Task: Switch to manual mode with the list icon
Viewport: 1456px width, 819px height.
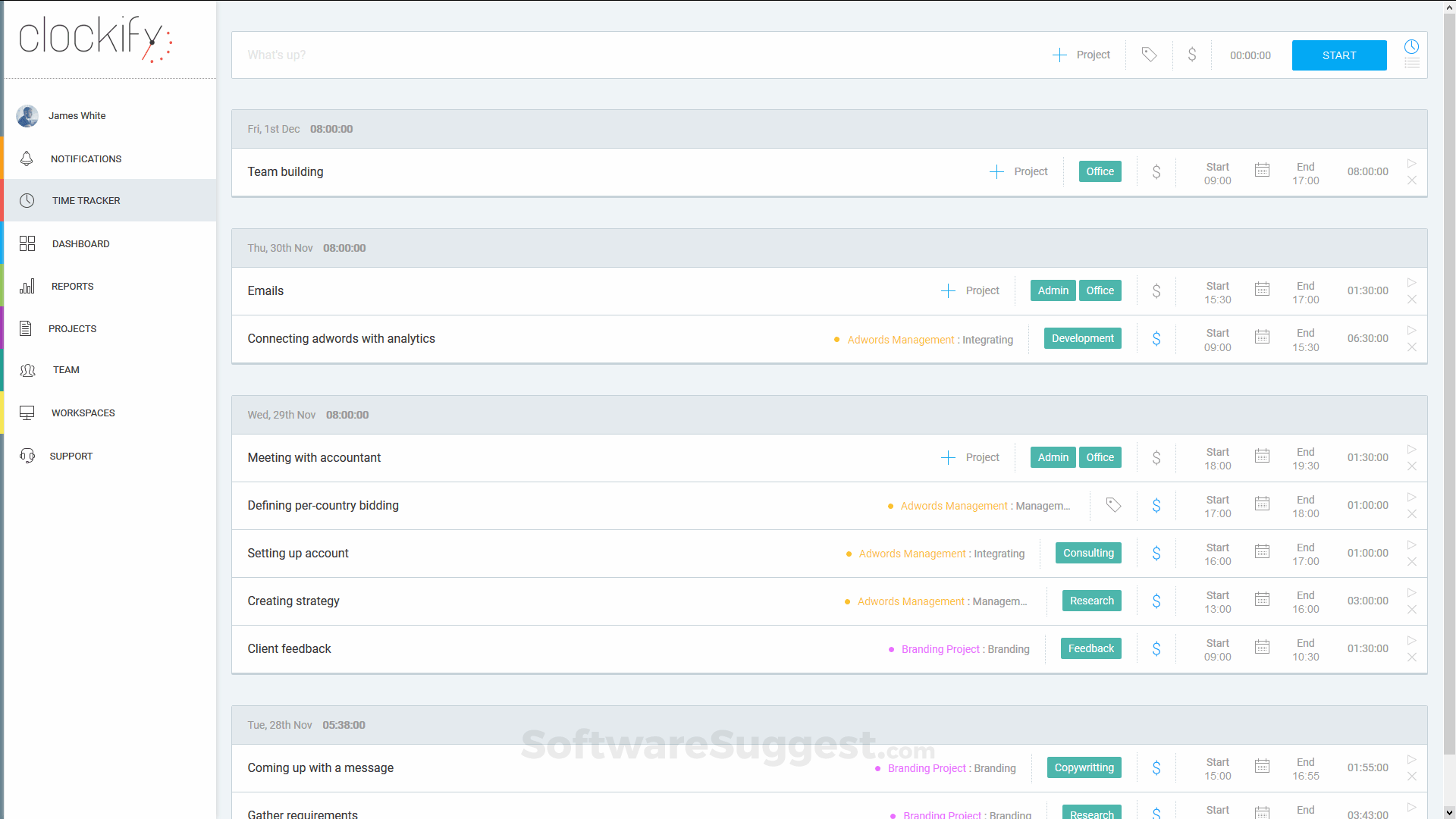Action: tap(1411, 64)
